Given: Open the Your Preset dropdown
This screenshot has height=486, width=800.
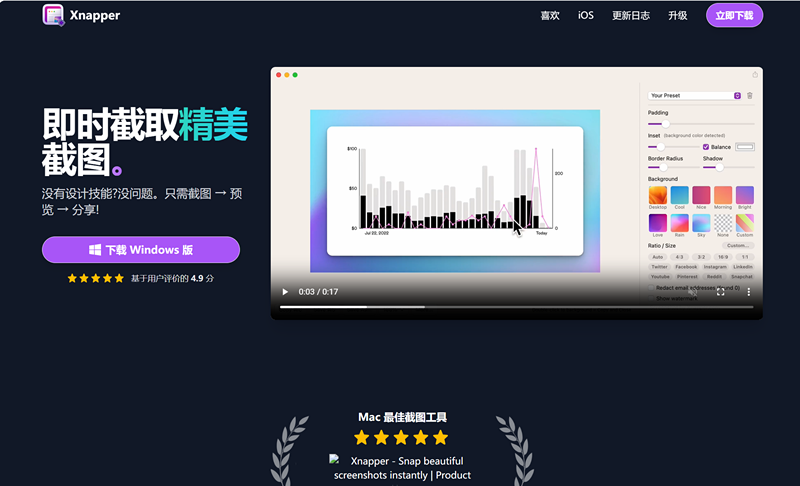Looking at the screenshot, I should 694,96.
